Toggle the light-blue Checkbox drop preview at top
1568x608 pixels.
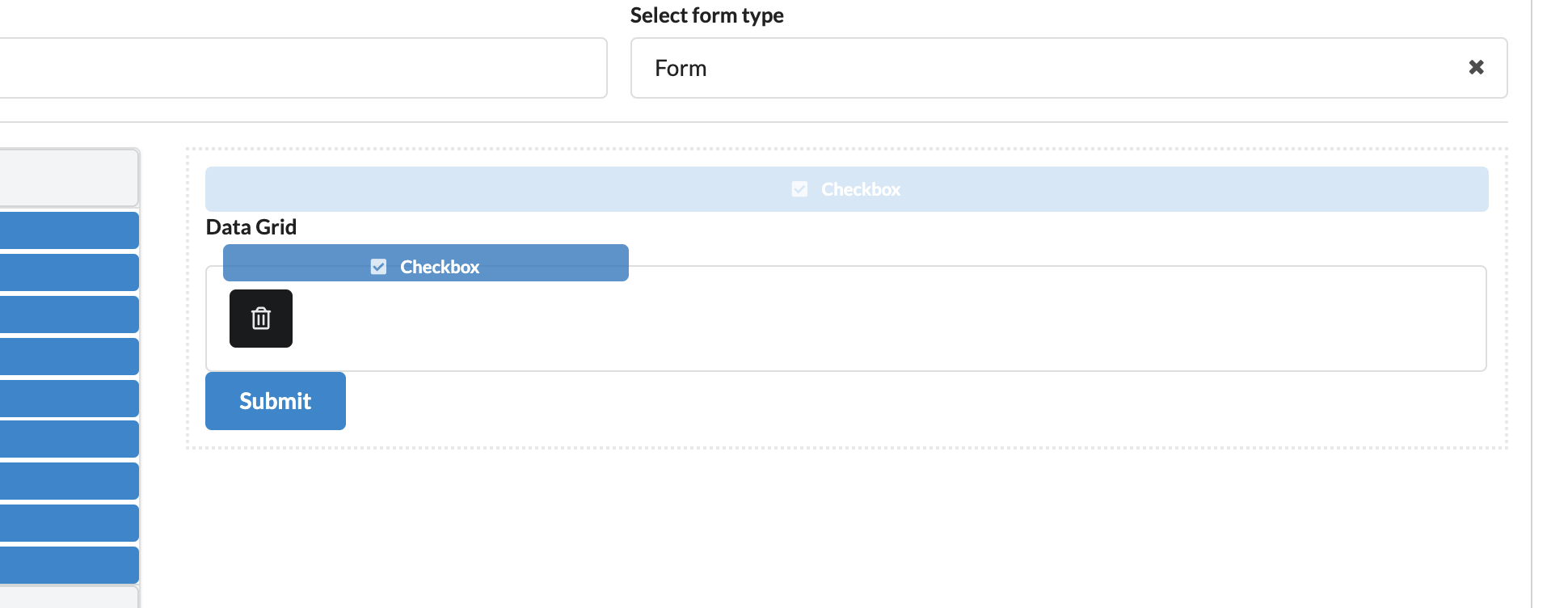[x=846, y=188]
